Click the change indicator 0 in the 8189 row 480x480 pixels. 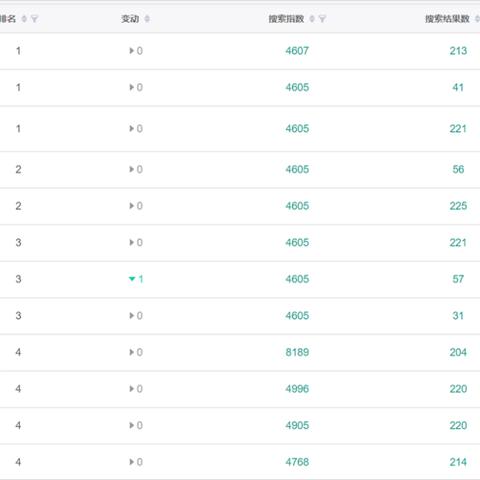[x=136, y=352]
